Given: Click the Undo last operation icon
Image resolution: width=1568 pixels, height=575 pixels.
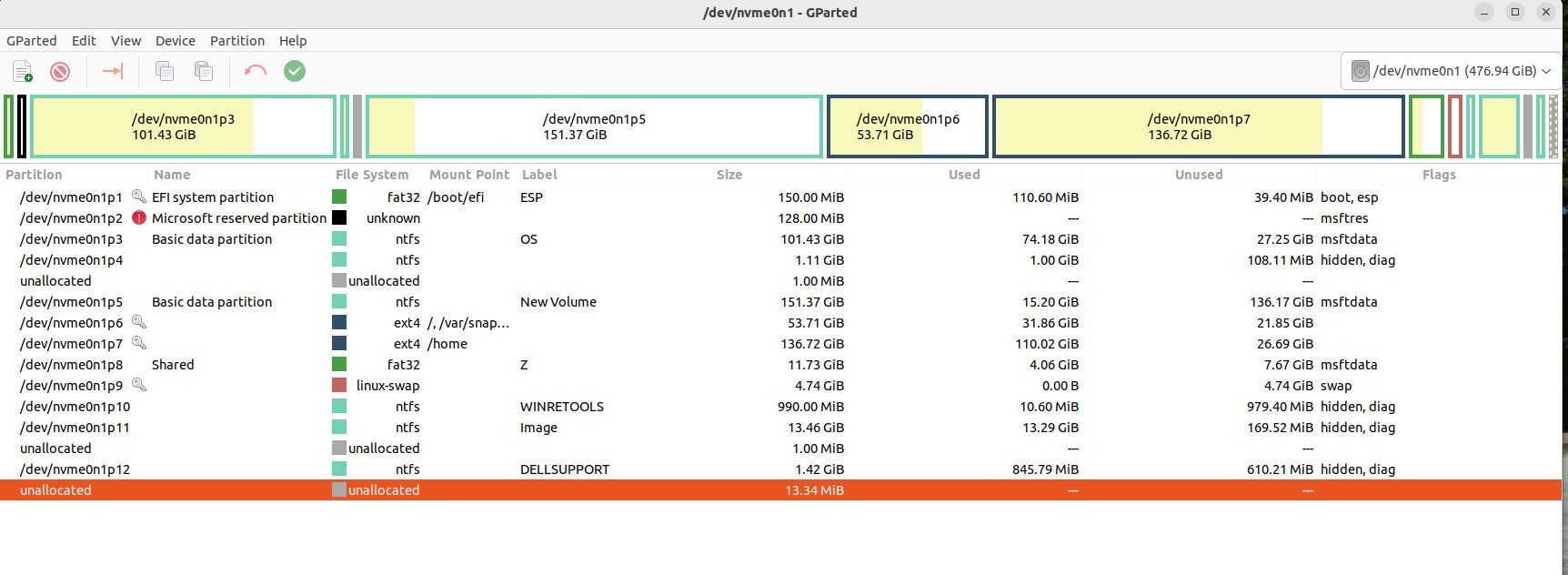Looking at the screenshot, I should click(256, 71).
